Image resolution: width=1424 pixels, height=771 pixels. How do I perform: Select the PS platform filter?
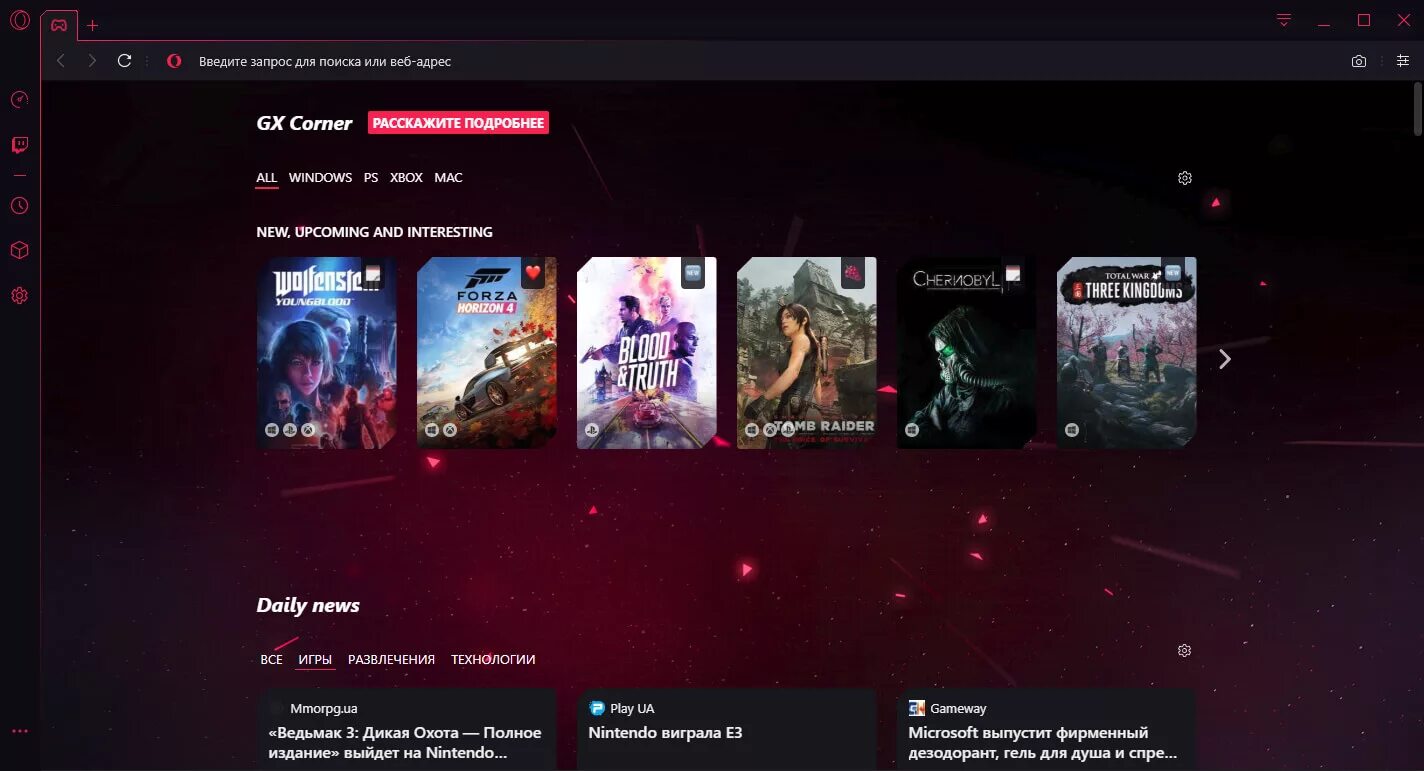pyautogui.click(x=371, y=178)
